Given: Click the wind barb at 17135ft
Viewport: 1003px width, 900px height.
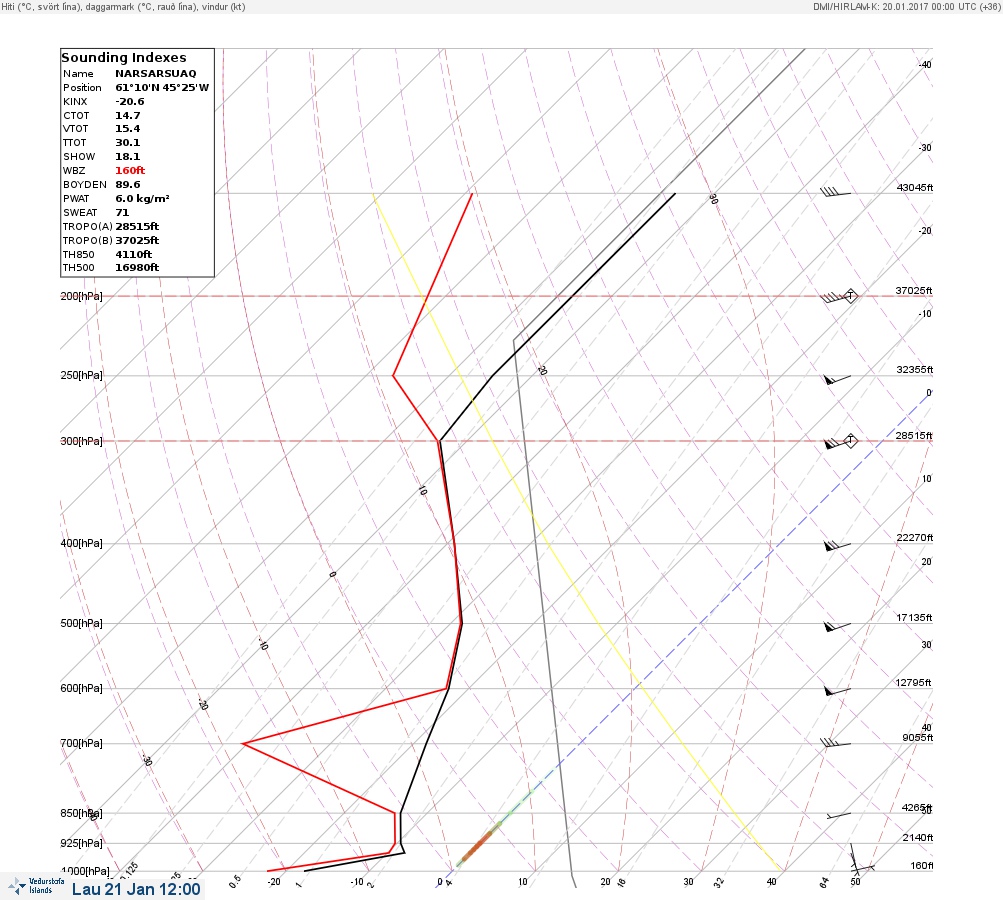Looking at the screenshot, I should [837, 626].
